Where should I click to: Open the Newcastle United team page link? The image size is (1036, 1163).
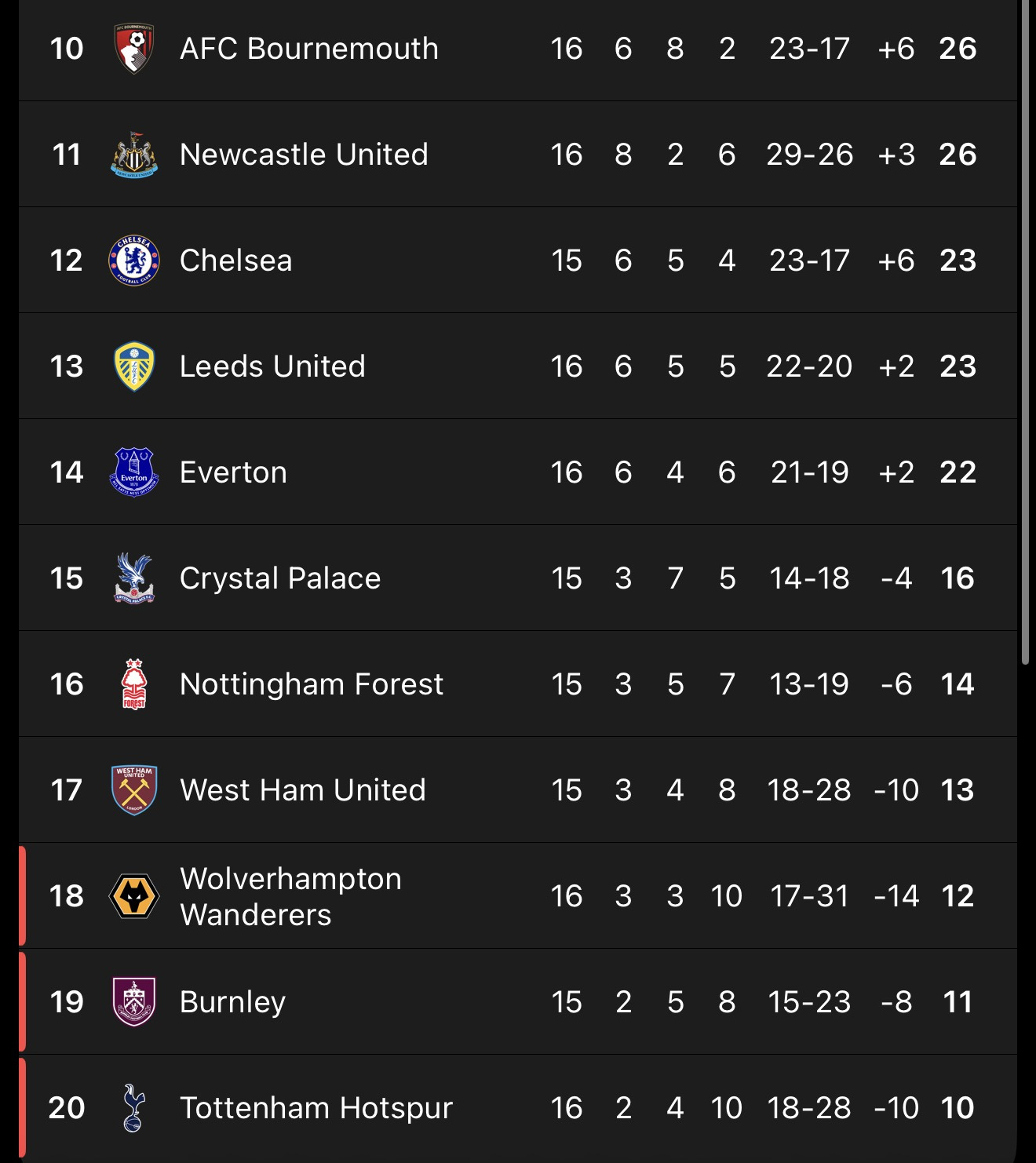[304, 155]
